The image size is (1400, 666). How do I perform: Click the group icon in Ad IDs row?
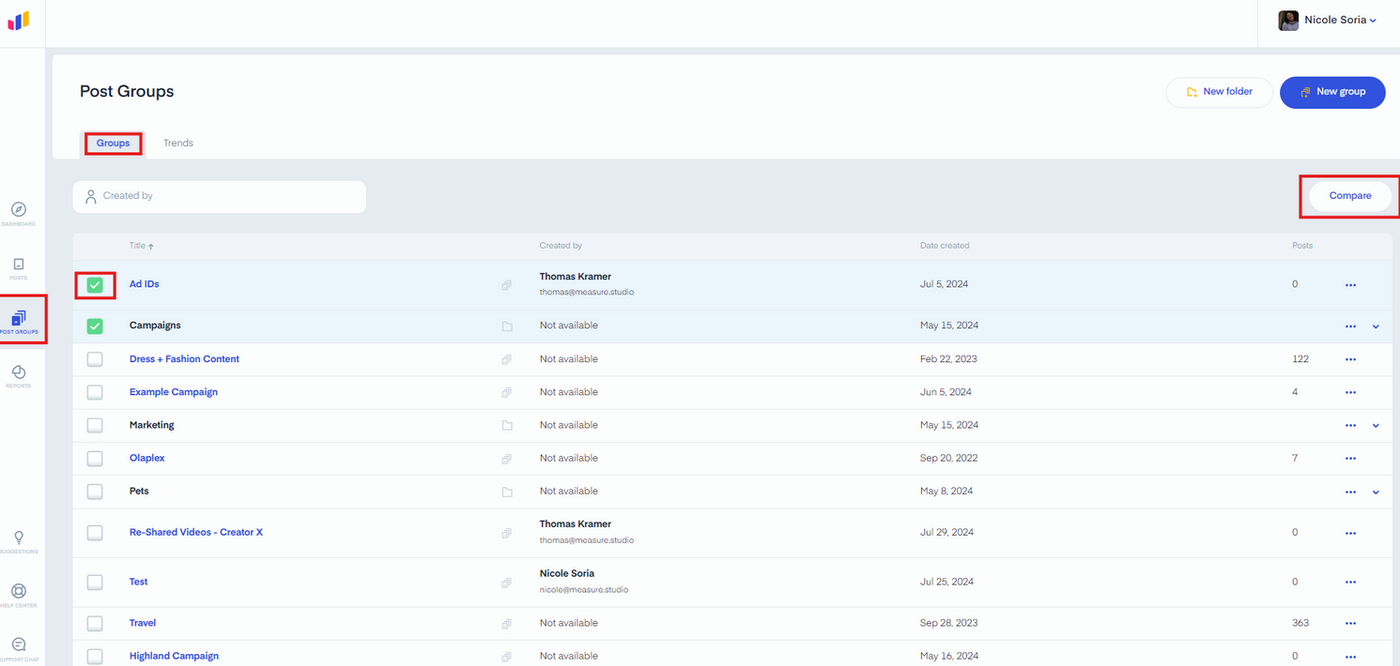tap(507, 285)
